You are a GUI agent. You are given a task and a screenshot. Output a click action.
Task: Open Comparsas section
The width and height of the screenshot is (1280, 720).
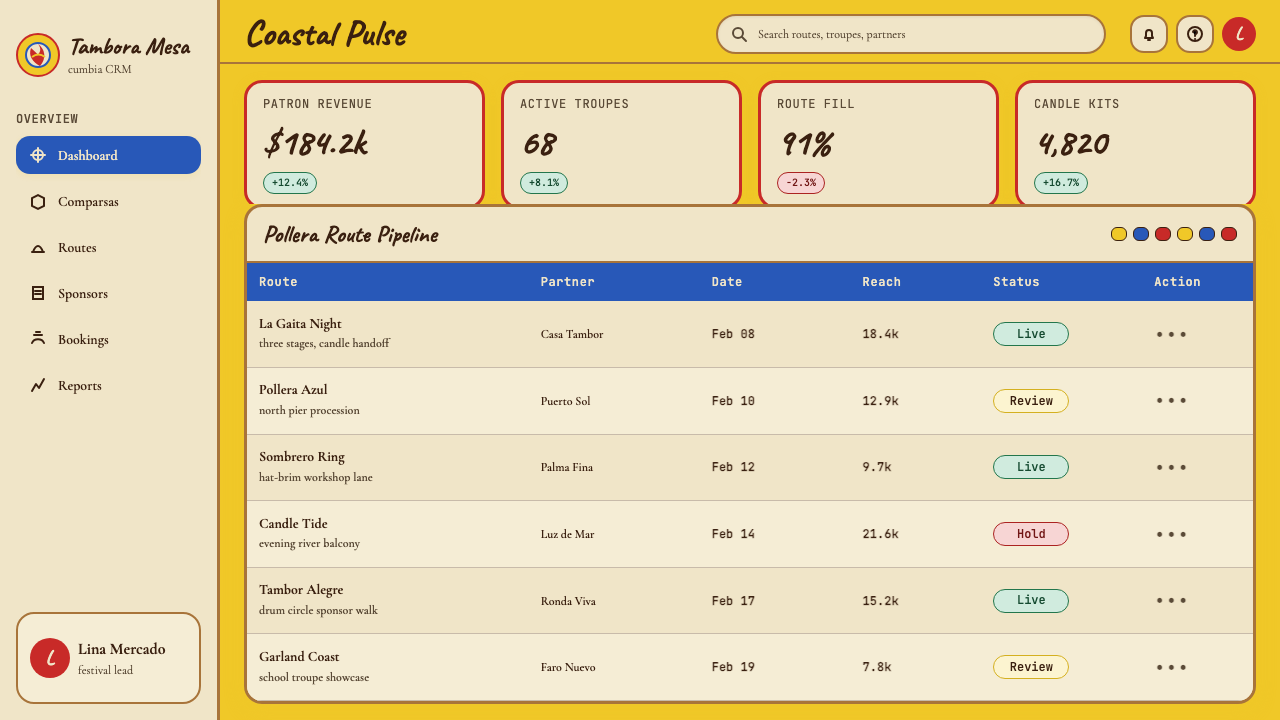pos(108,201)
